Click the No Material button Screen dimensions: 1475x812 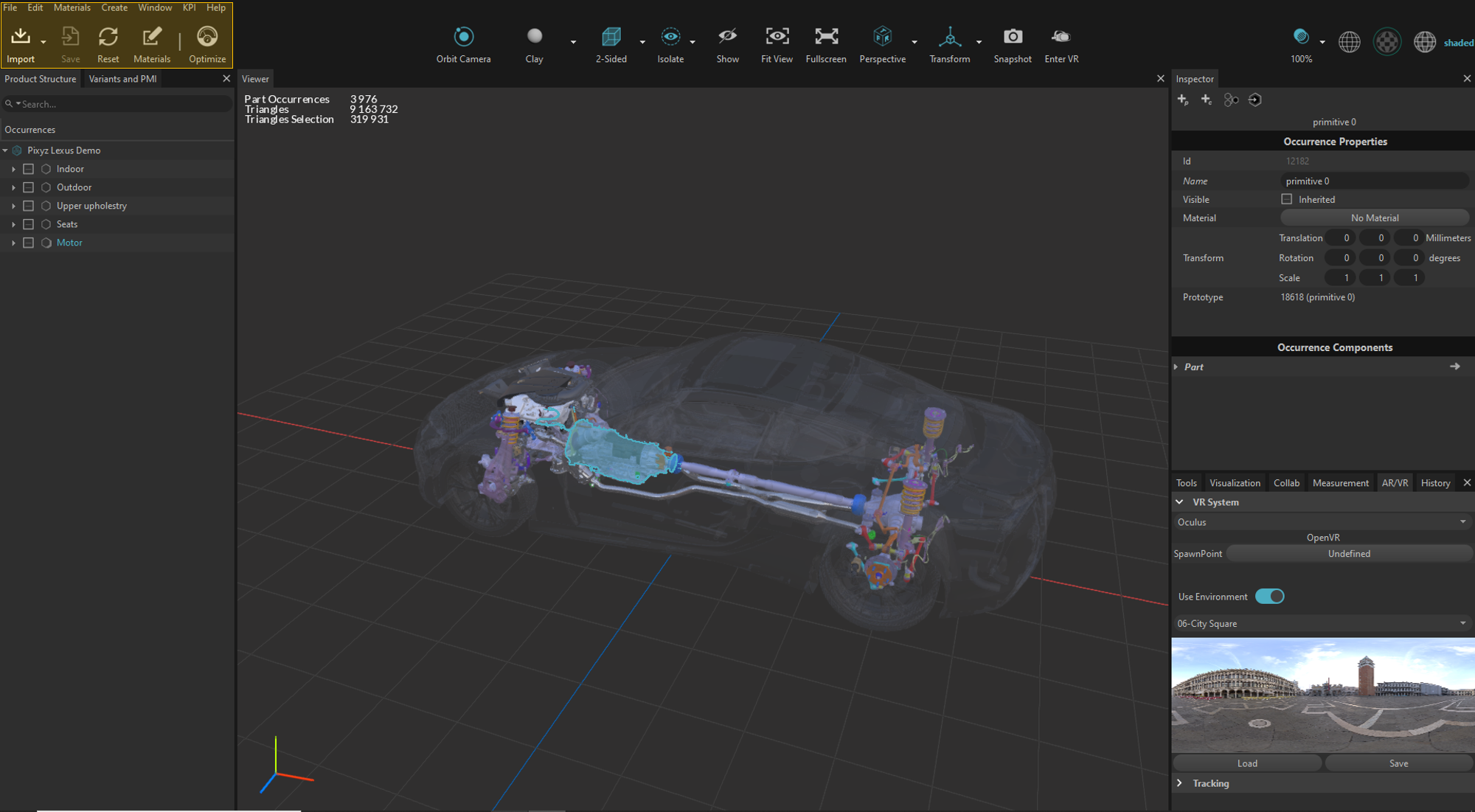click(x=1374, y=218)
